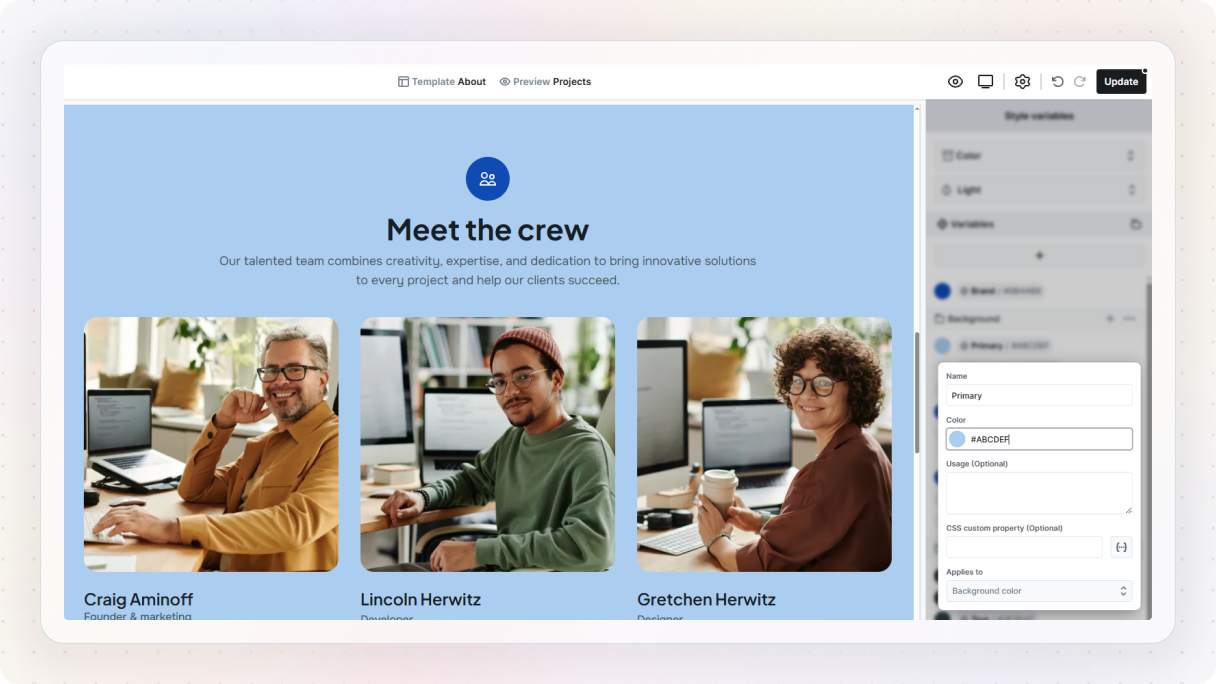Click the Variables section label
Viewport: 1216px width, 684px height.
point(971,224)
